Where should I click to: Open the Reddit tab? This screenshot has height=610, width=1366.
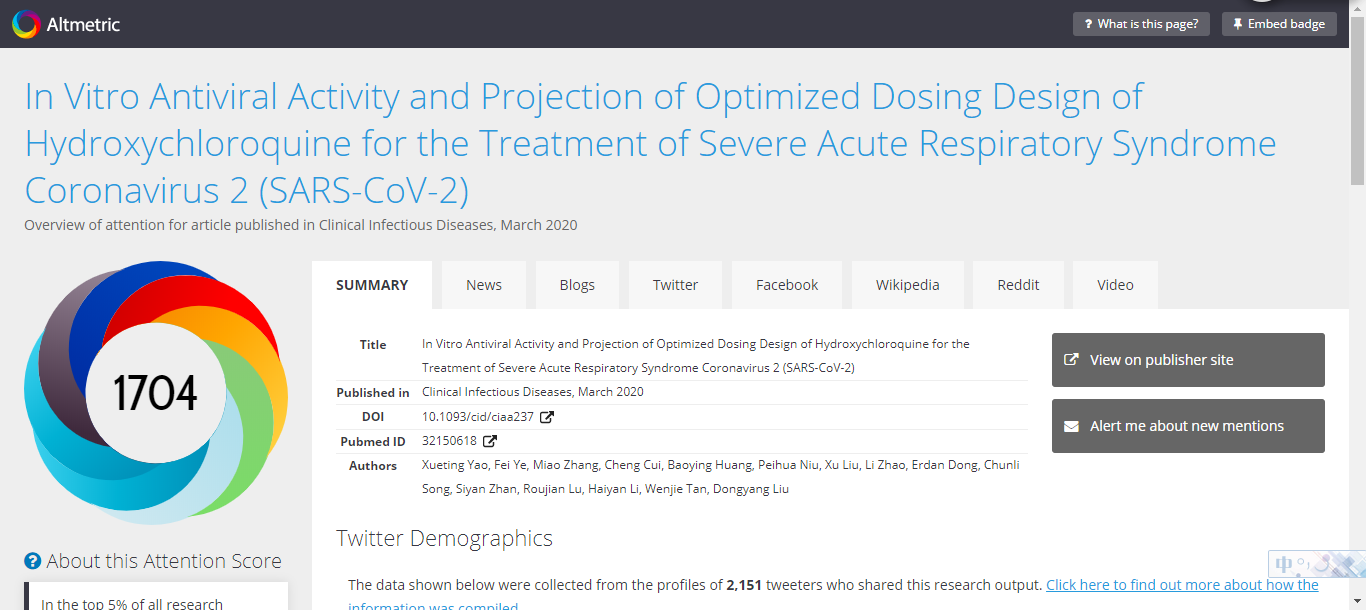point(1018,285)
